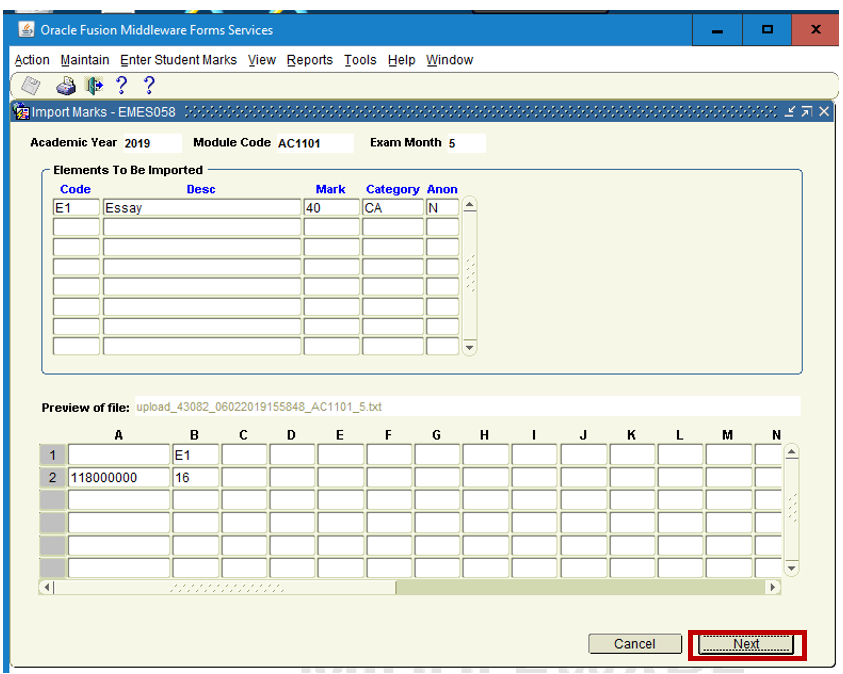This screenshot has height=674, width=843.
Task: Click the Print icon in toolbar
Action: point(66,85)
